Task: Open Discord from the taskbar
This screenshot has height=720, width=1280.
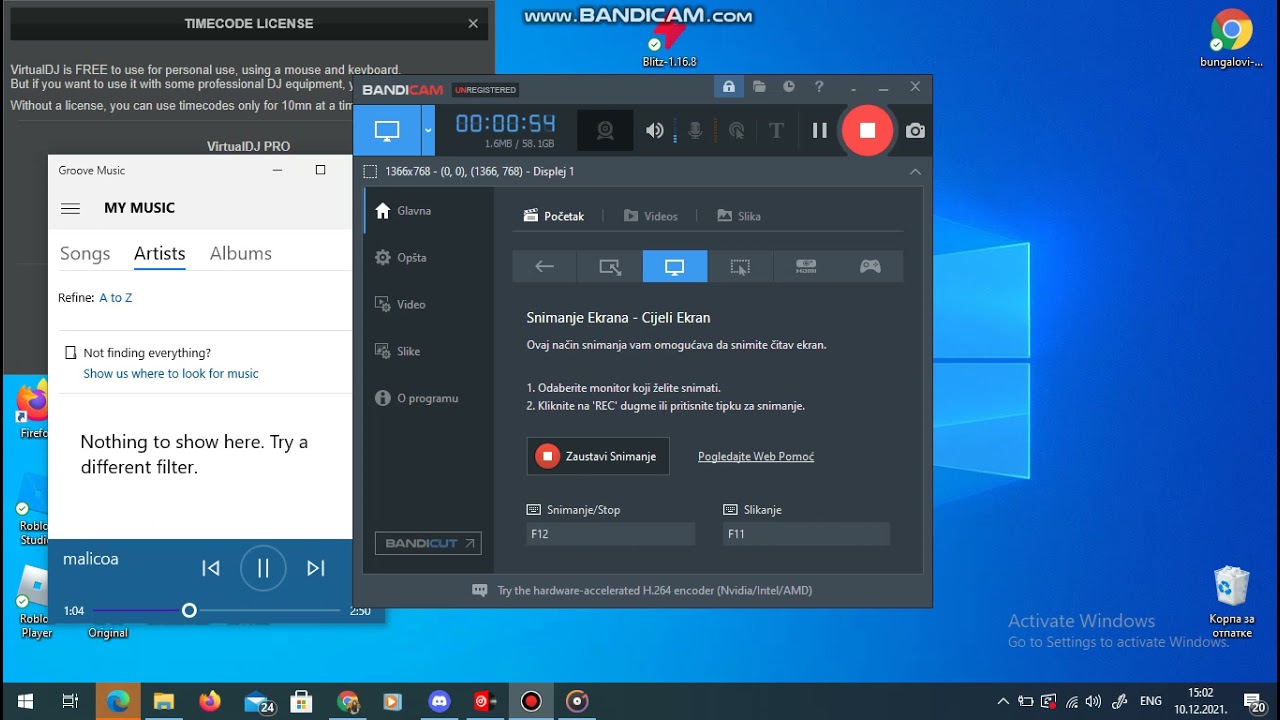Action: coord(439,701)
